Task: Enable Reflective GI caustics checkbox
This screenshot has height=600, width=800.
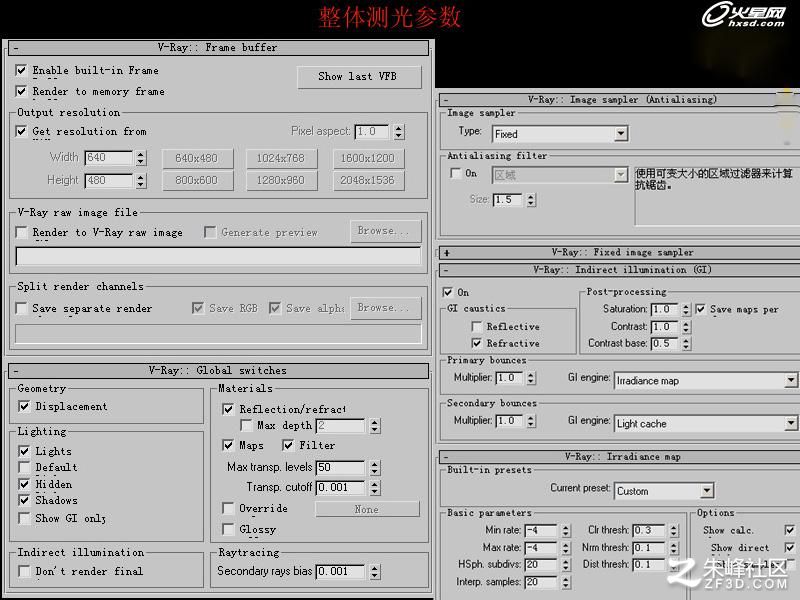Action: 477,327
